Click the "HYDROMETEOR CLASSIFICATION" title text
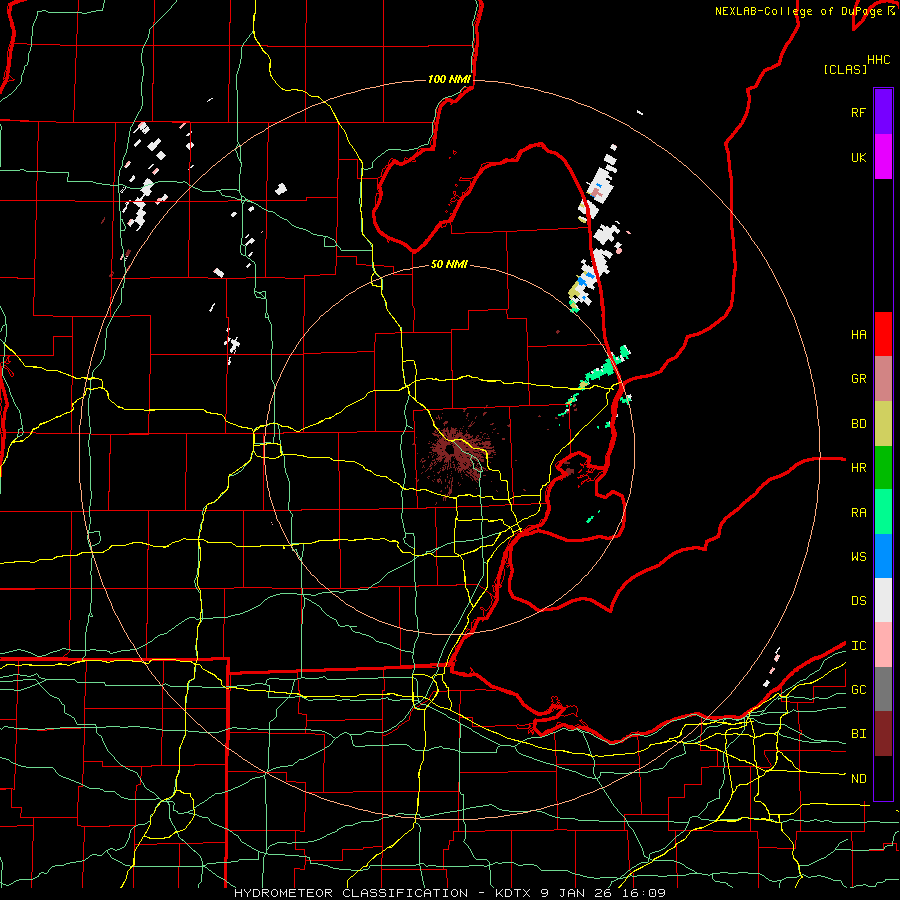 tap(351, 893)
